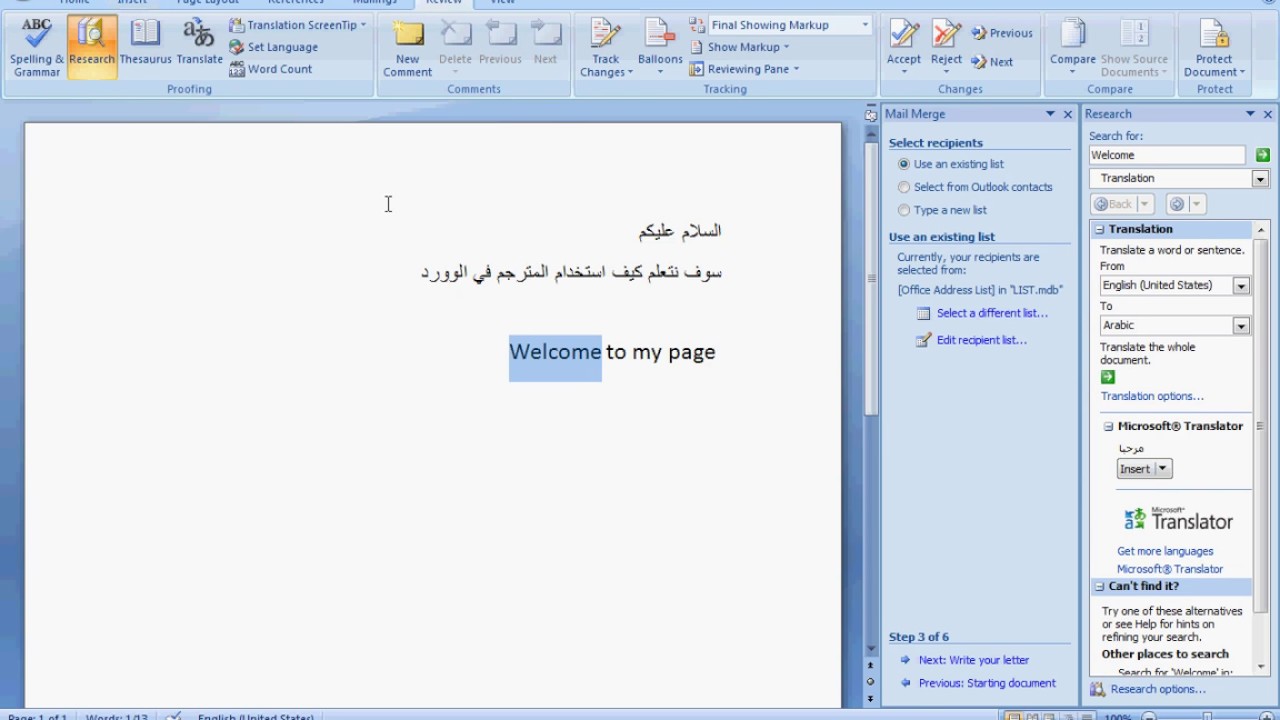The image size is (1280, 720).
Task: Open Word Count
Action: tap(270, 69)
